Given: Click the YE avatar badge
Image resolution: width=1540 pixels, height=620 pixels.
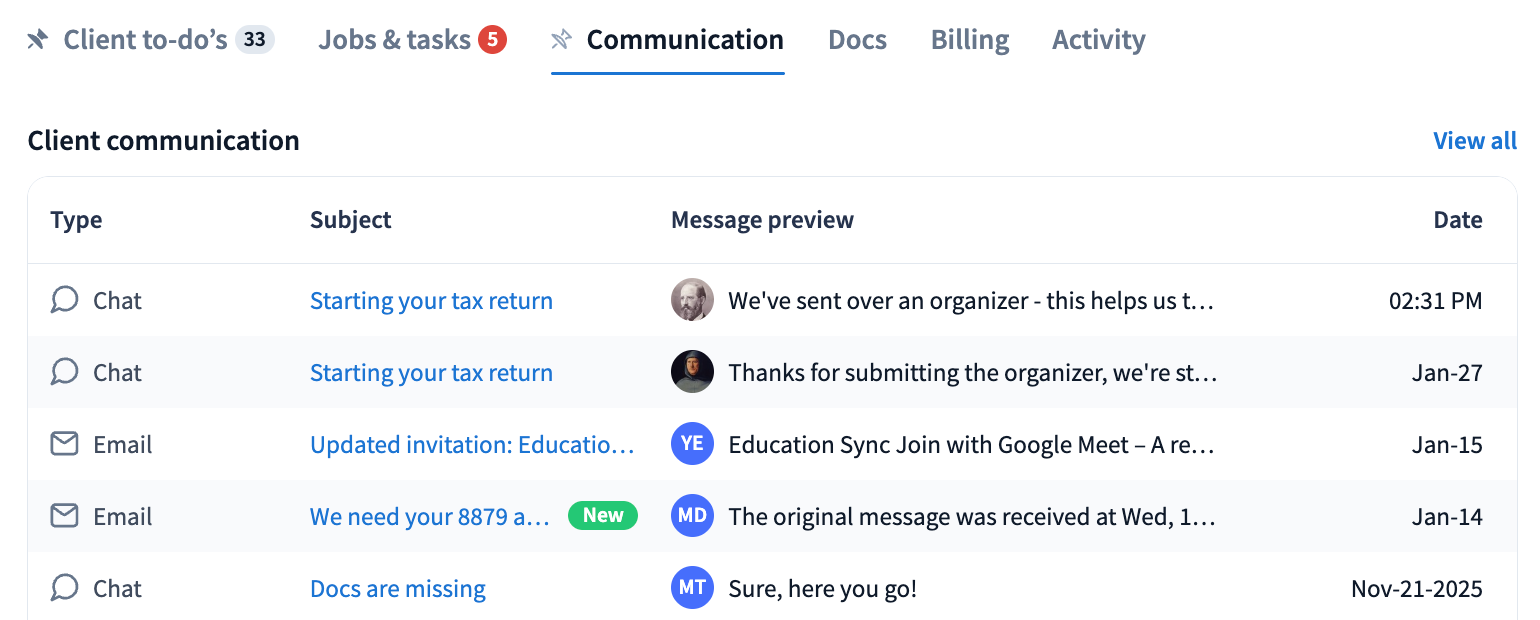Looking at the screenshot, I should (x=692, y=444).
